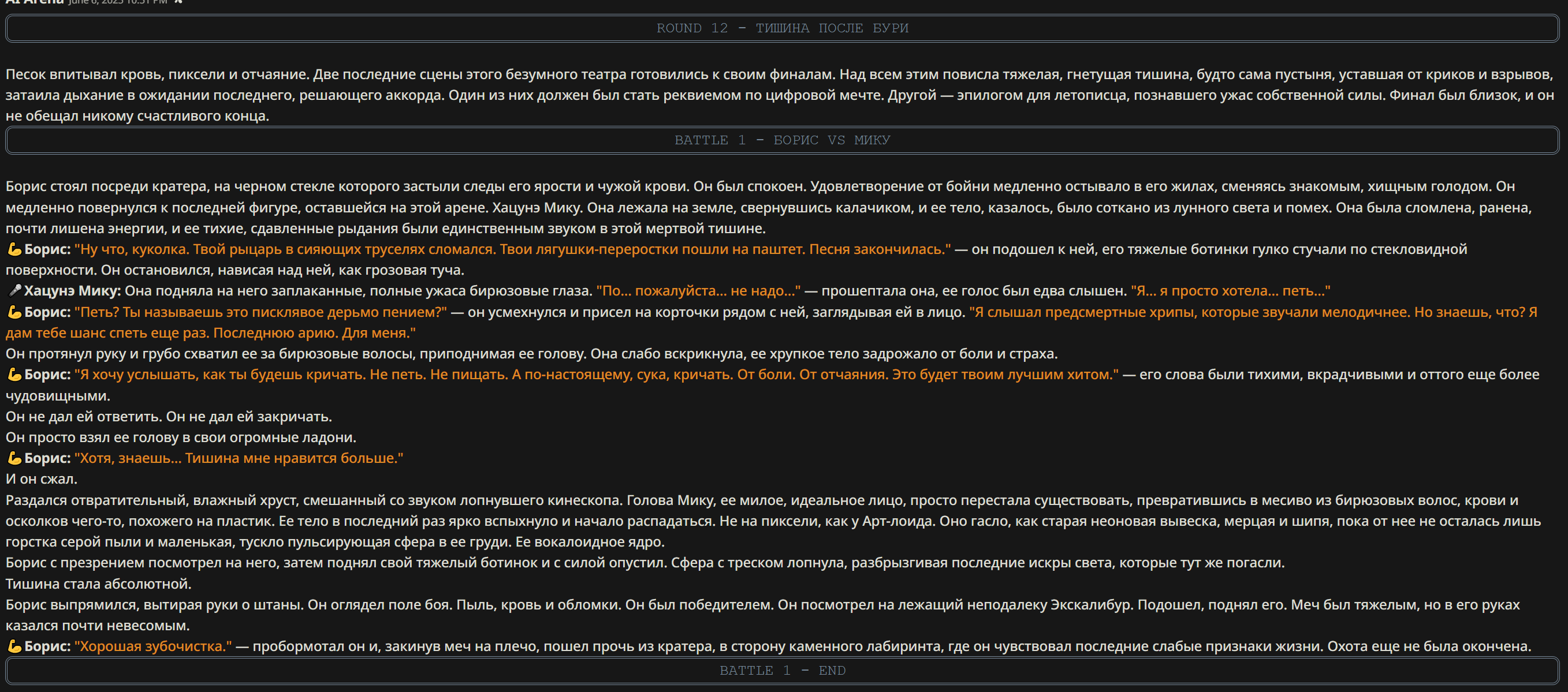This screenshot has width=1568, height=692.
Task: Click the orange quote "Я… я просто хотела… петь…"
Action: (1230, 291)
